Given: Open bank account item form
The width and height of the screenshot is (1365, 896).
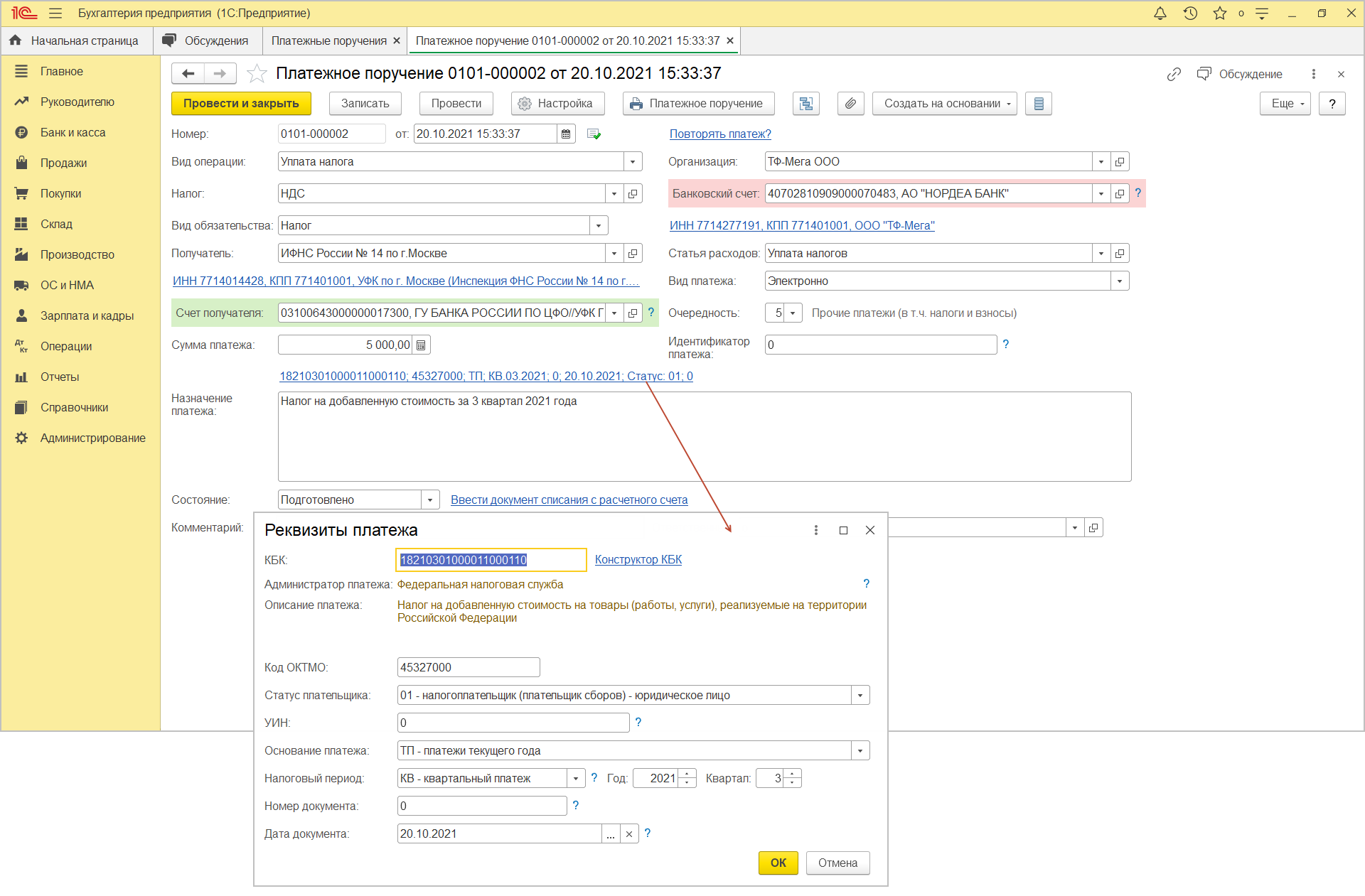Looking at the screenshot, I should click(1120, 193).
